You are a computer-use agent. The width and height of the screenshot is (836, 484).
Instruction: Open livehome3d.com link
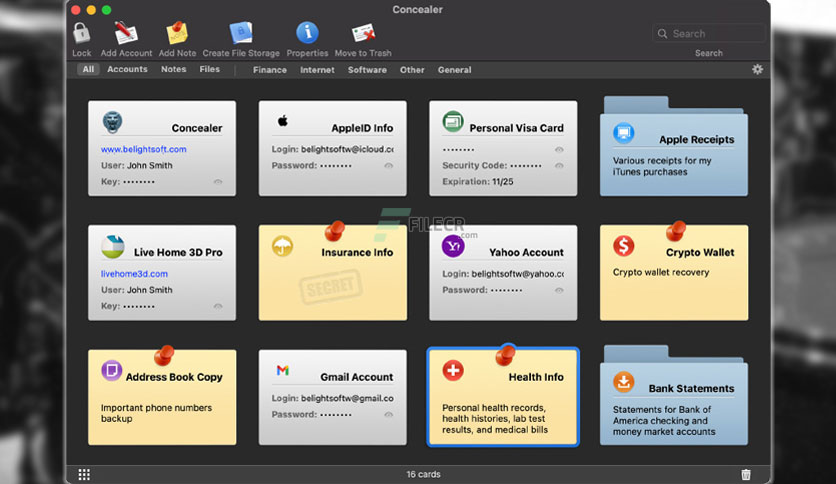coord(134,273)
